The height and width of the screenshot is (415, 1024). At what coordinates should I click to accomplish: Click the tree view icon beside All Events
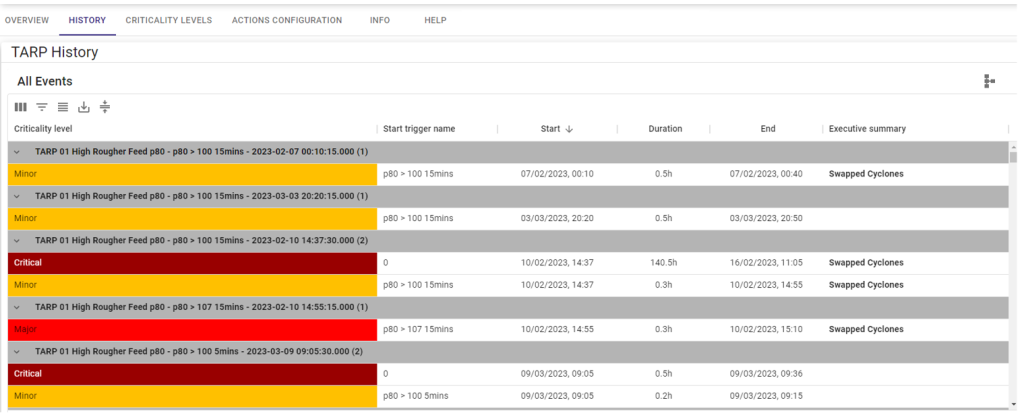click(x=989, y=81)
